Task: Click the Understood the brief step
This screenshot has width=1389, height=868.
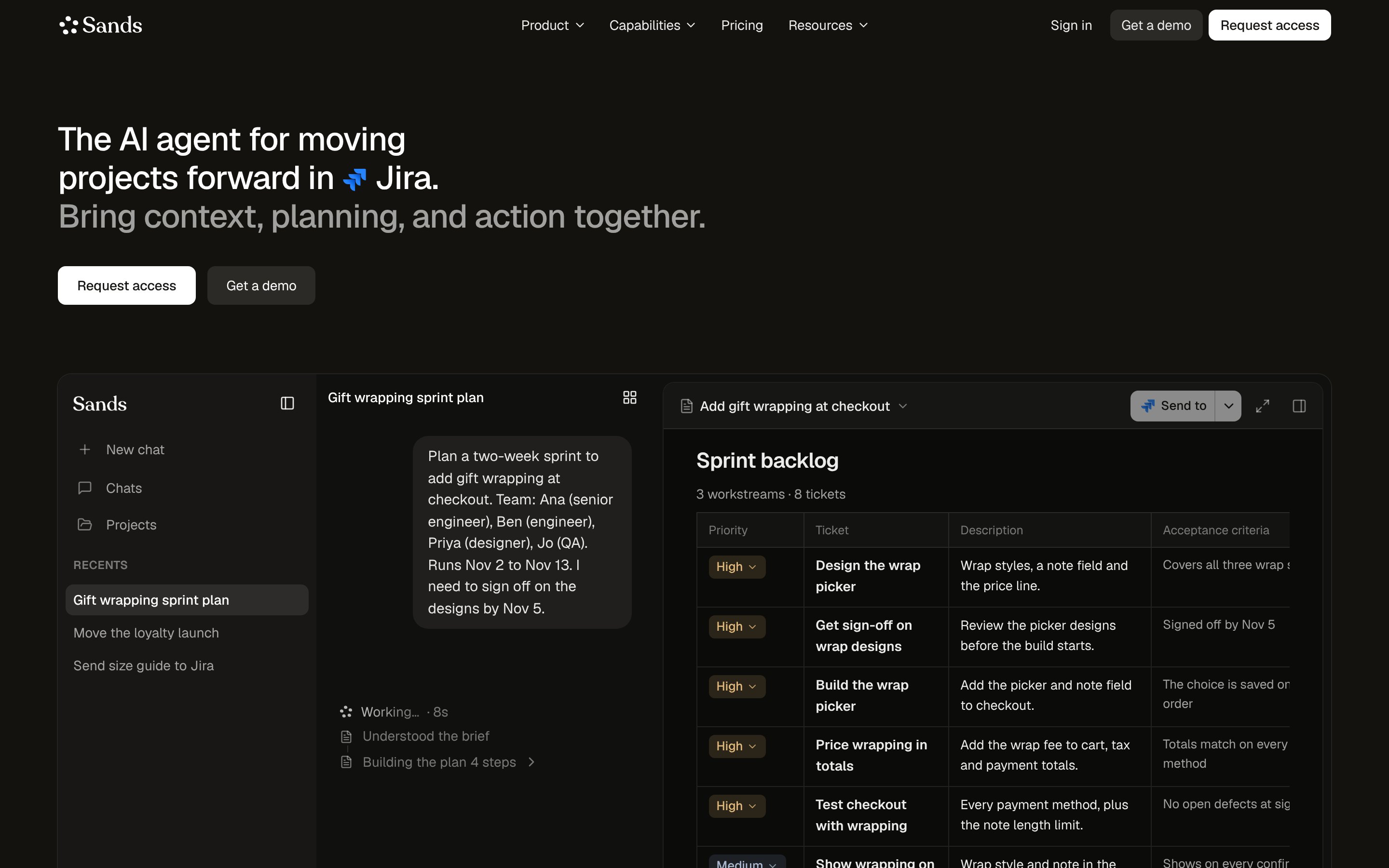Action: [x=426, y=736]
